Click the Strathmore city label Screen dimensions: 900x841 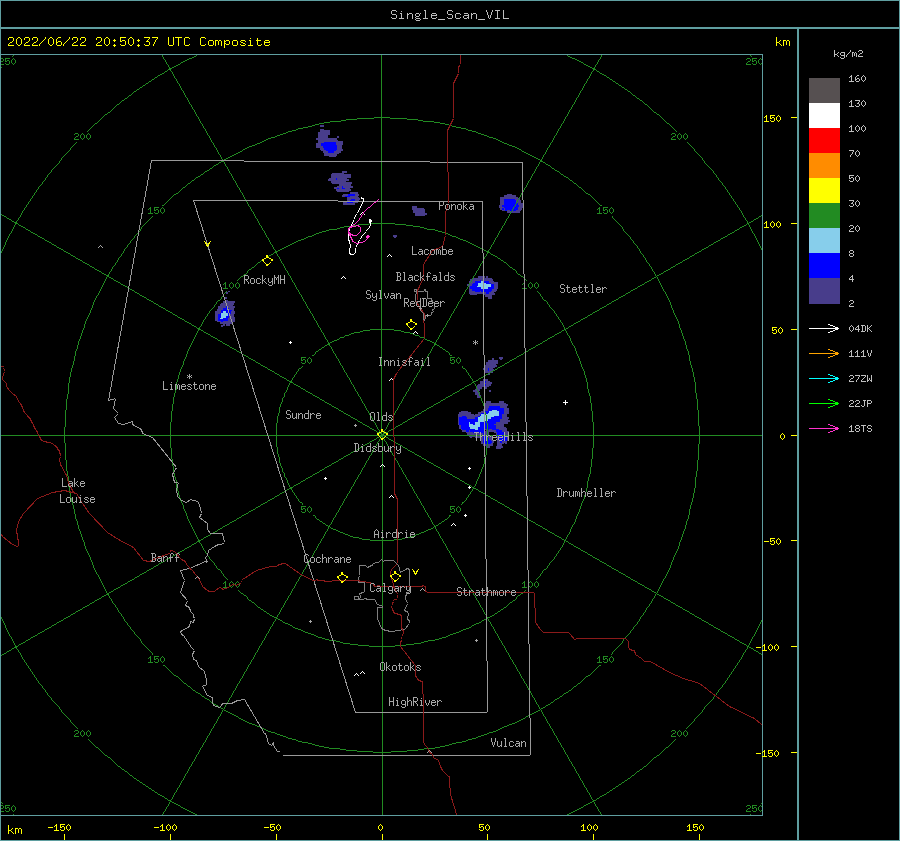click(x=486, y=592)
